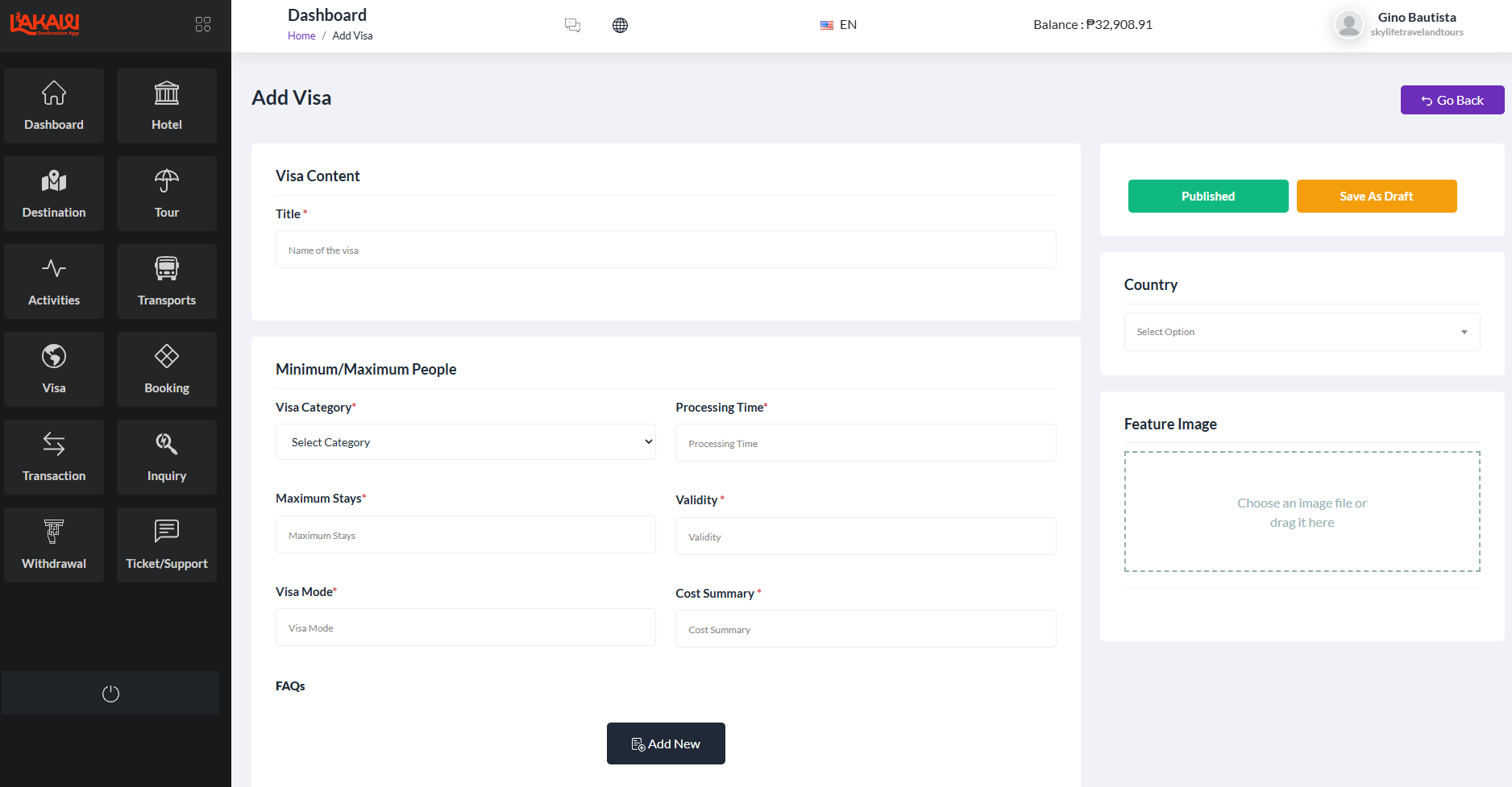This screenshot has height=787, width=1512.
Task: Open the Booking section
Action: 167,369
